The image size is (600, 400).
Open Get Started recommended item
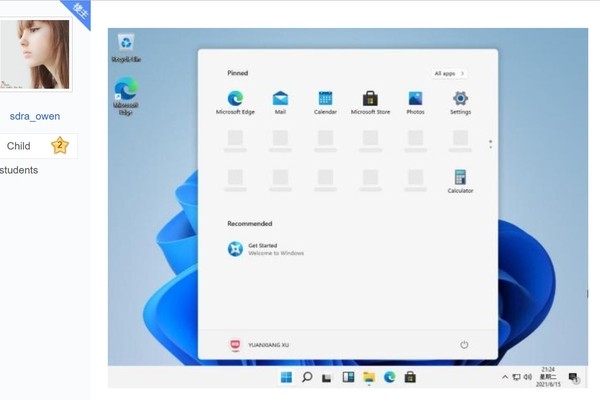[266, 249]
